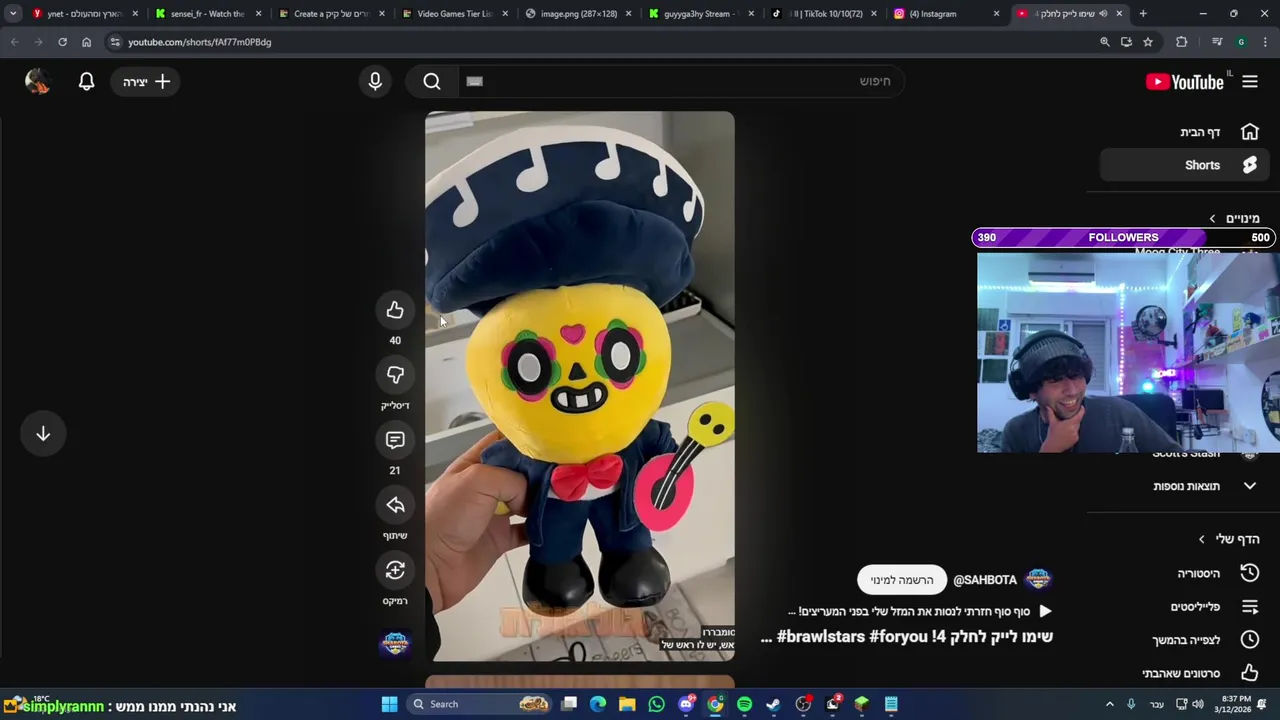Image resolution: width=1280 pixels, height=720 pixels.
Task: Open Steam from the taskbar
Action: [x=773, y=704]
